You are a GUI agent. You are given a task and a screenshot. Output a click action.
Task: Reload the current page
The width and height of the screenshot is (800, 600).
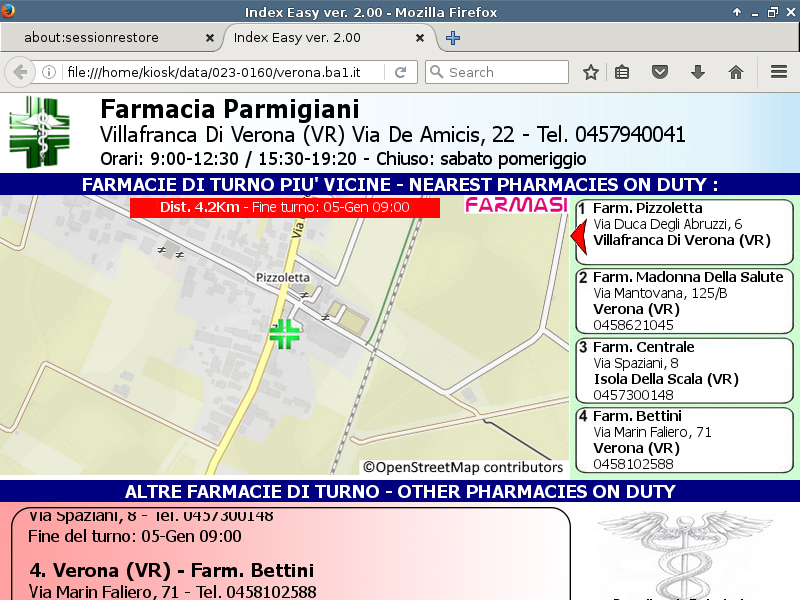[x=400, y=72]
